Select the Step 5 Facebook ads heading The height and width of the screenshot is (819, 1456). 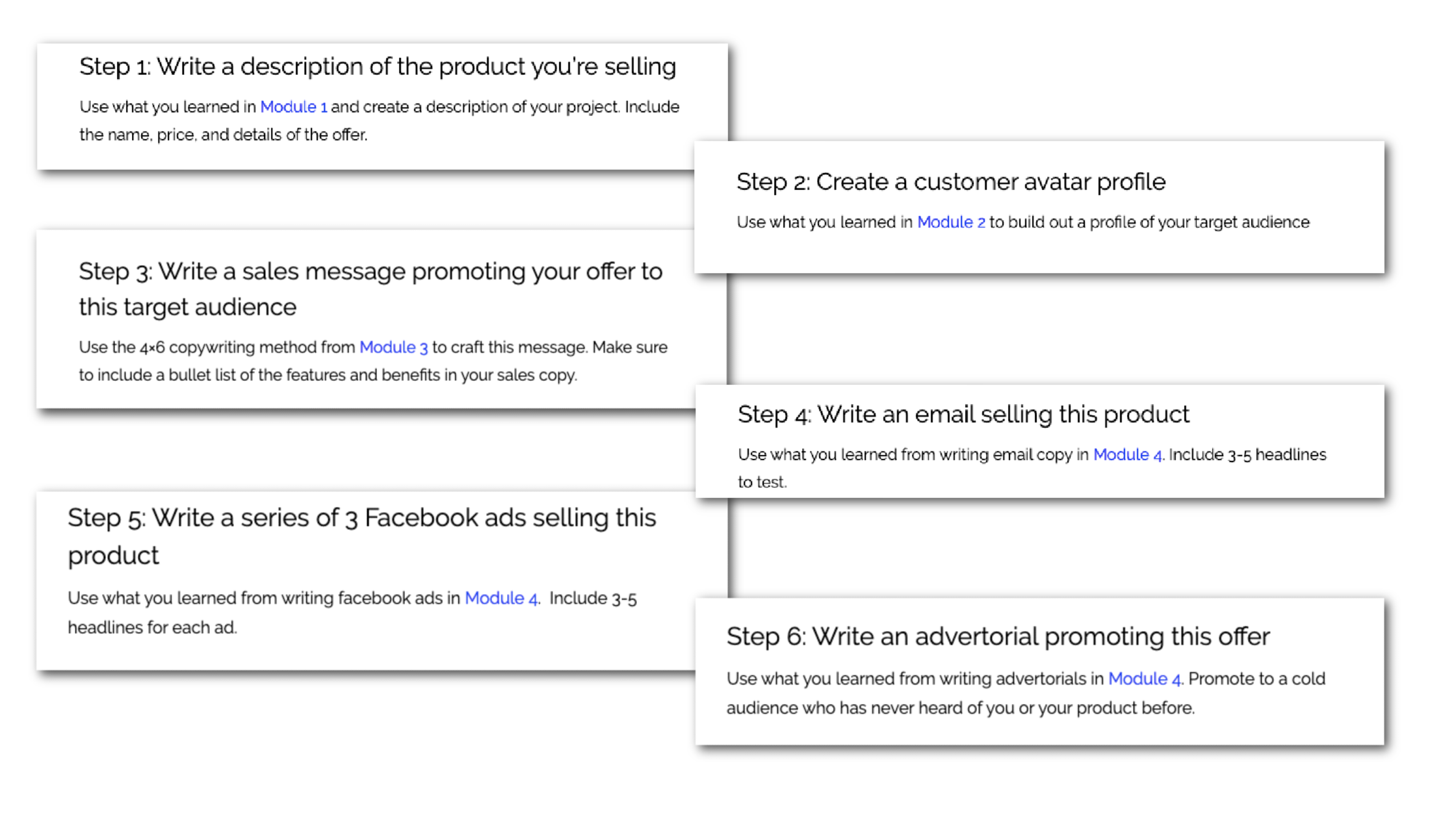tap(362, 536)
